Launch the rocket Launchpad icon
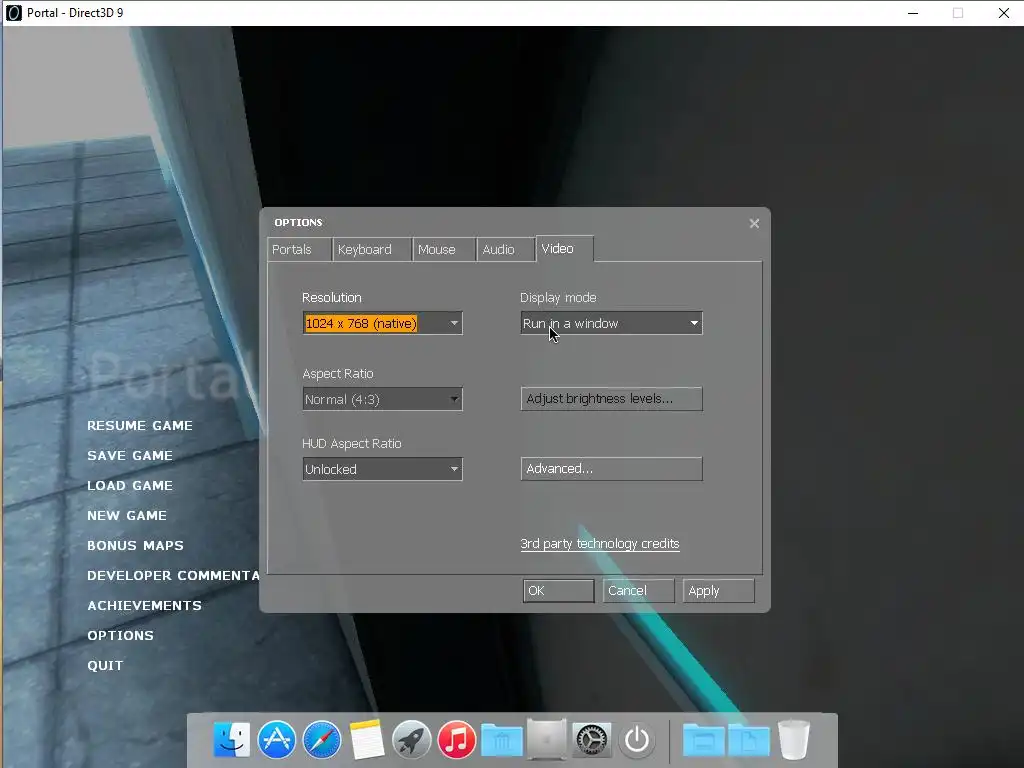1024x768 pixels. [x=411, y=740]
